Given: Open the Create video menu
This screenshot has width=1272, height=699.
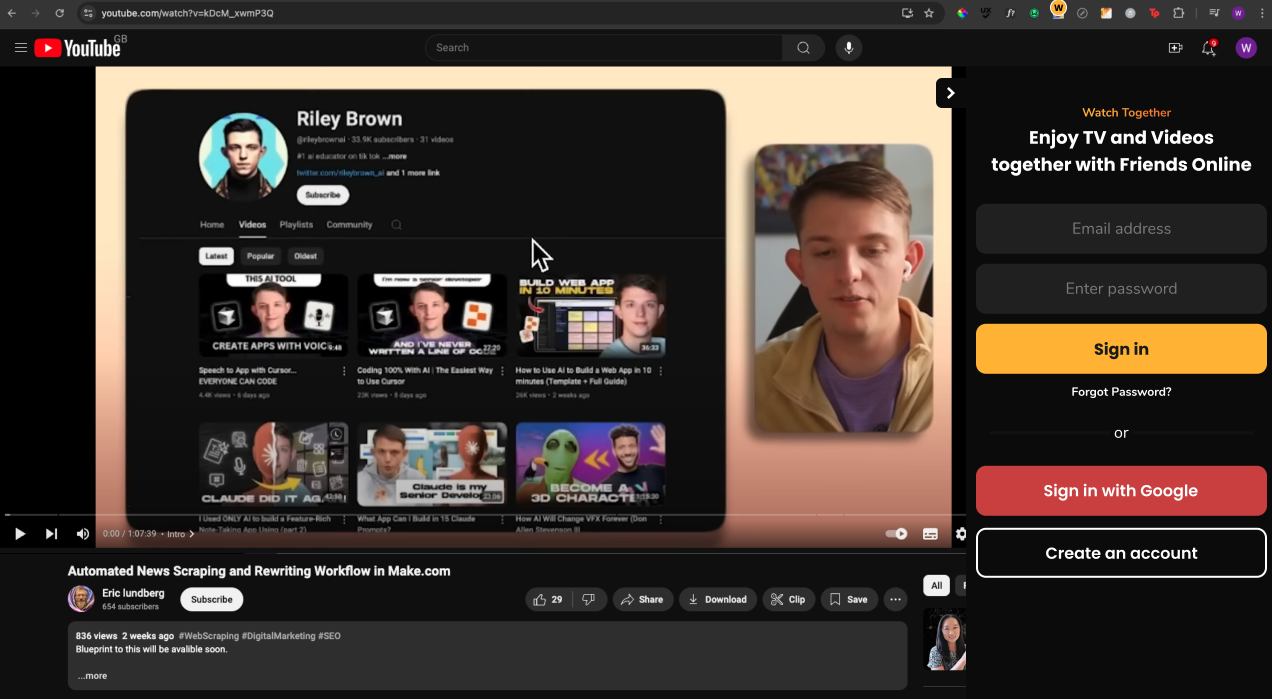Looking at the screenshot, I should [1175, 48].
